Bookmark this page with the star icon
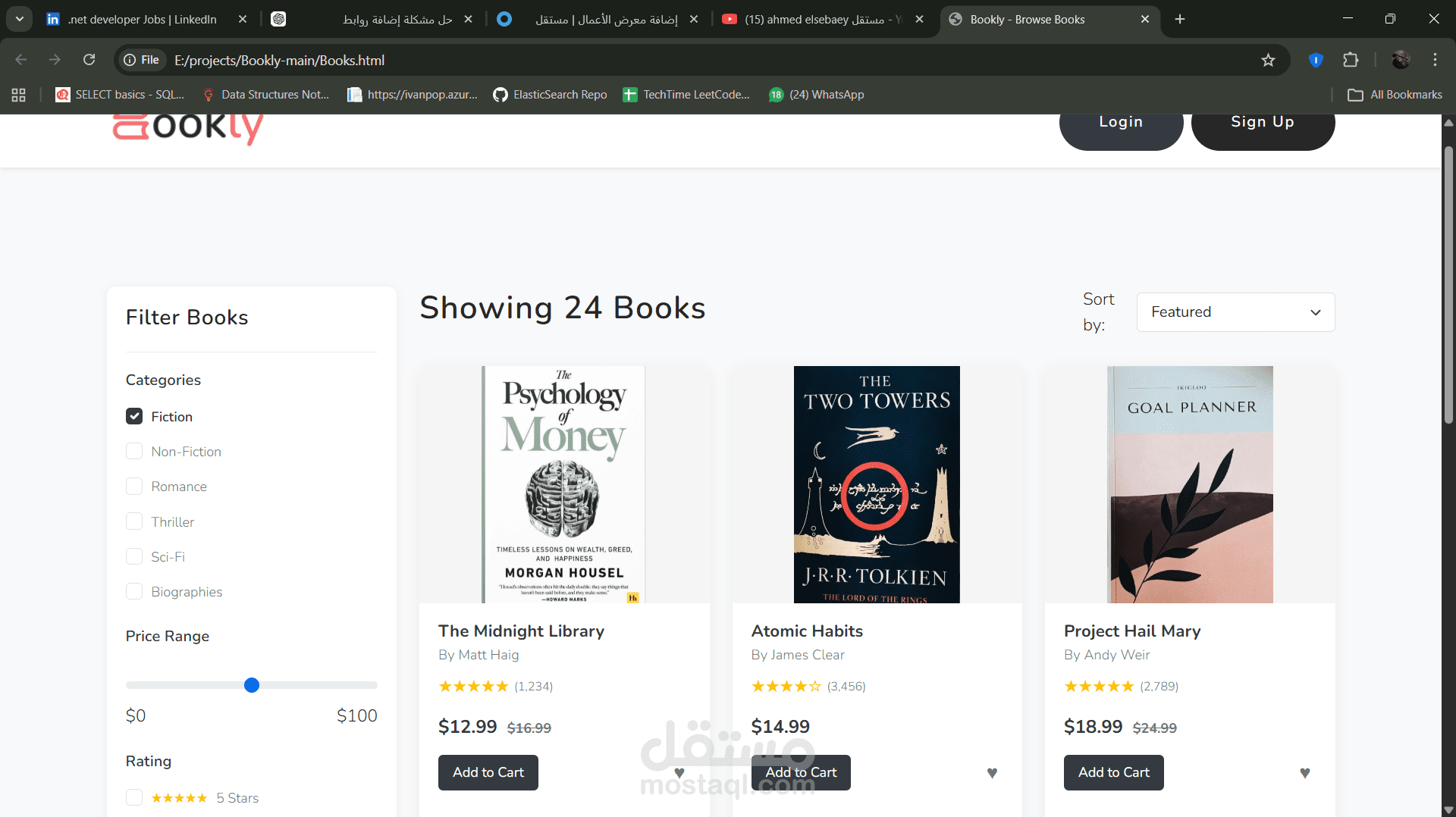 tap(1269, 59)
